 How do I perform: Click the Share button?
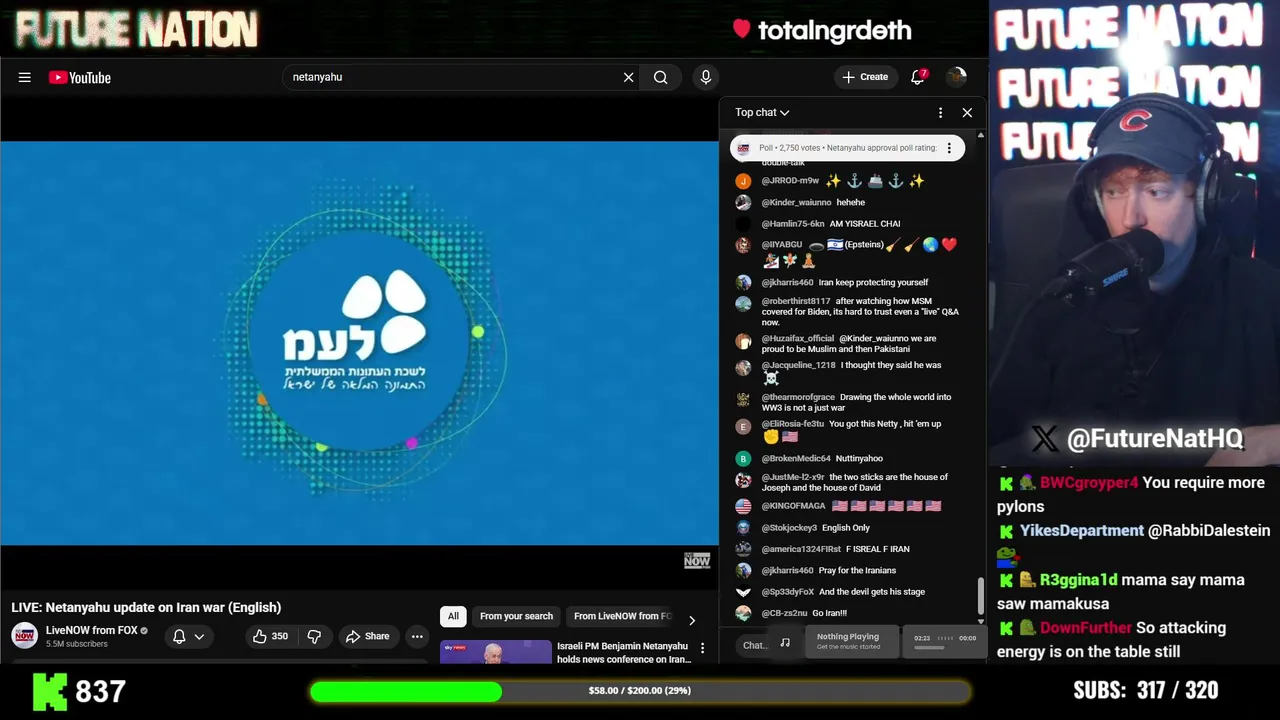(x=367, y=636)
